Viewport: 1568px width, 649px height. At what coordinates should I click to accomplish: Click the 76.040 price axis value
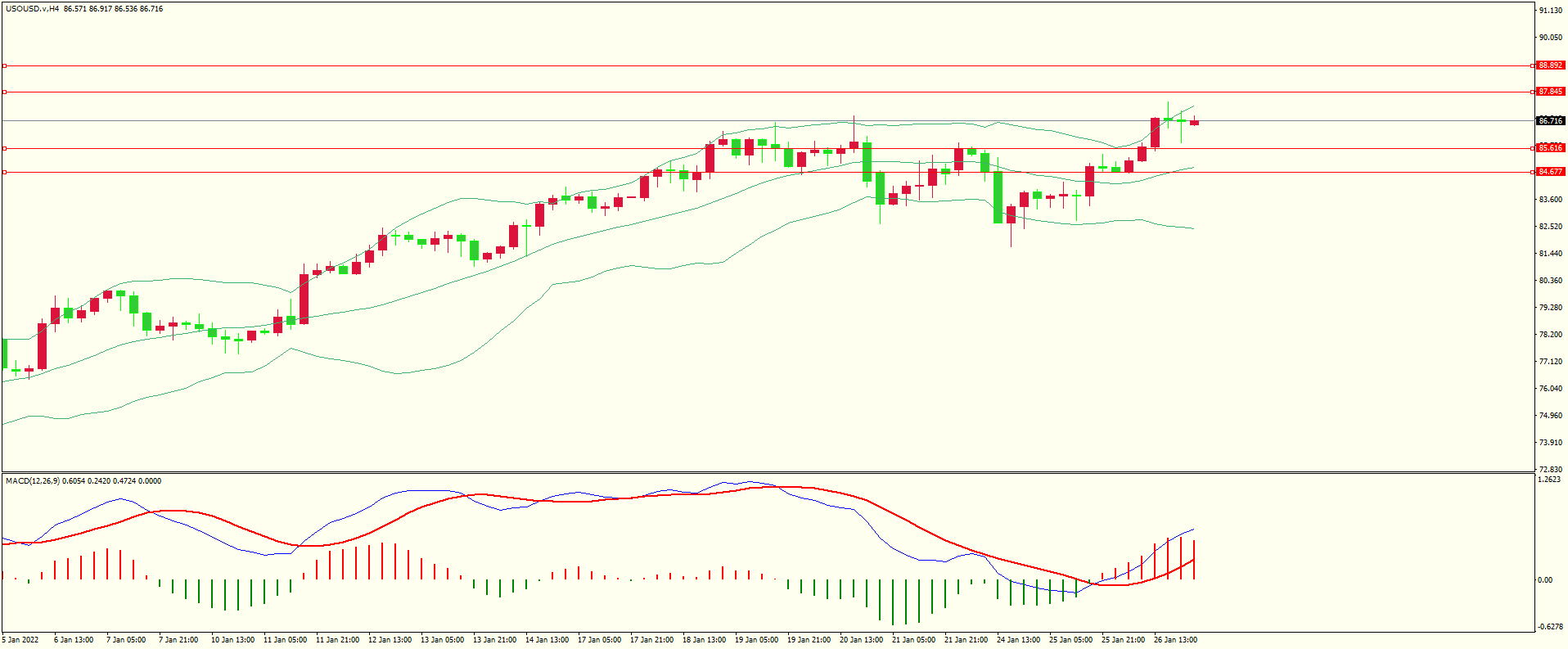pos(1551,389)
